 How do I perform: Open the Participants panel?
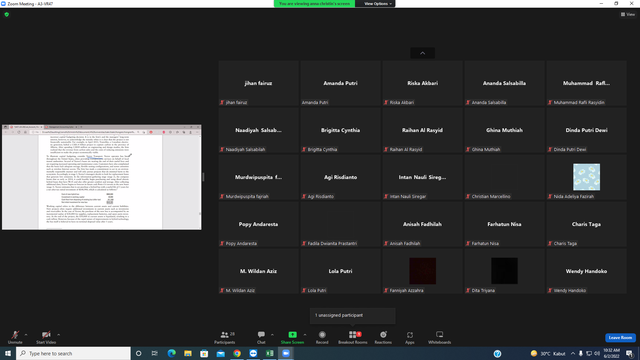click(225, 337)
